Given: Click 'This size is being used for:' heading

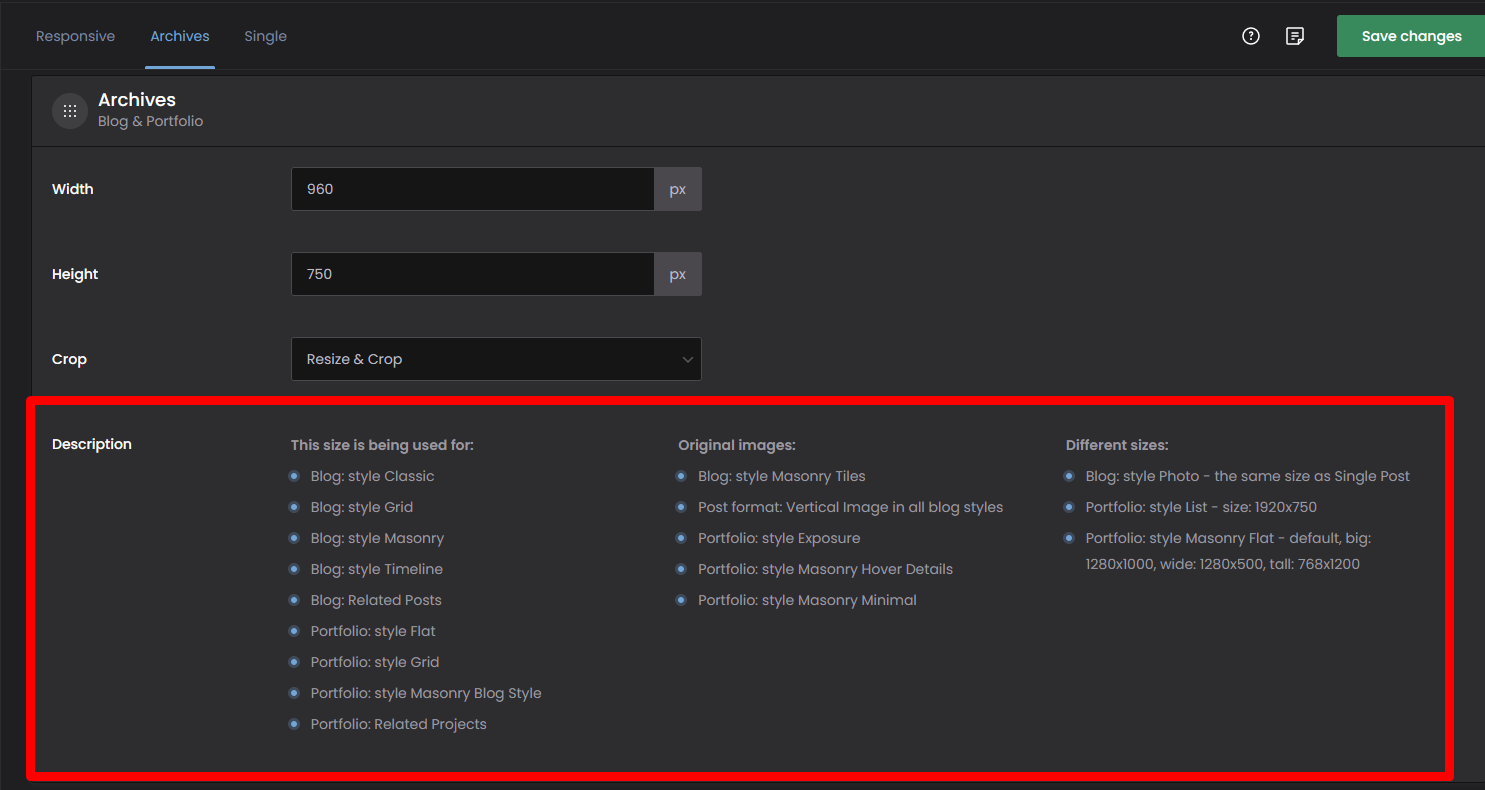Looking at the screenshot, I should click(382, 445).
